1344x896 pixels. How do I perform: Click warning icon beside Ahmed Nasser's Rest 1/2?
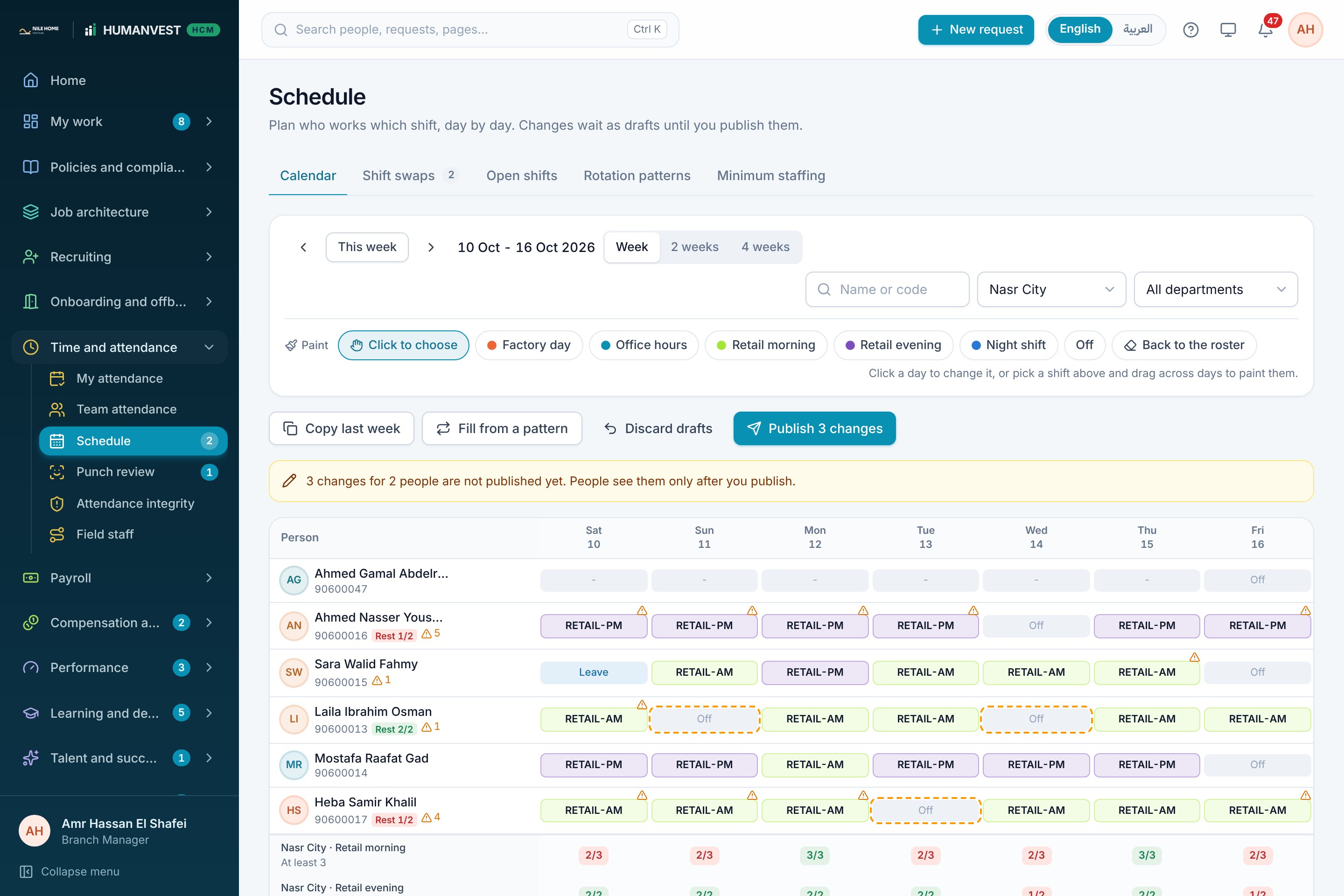[x=426, y=634]
